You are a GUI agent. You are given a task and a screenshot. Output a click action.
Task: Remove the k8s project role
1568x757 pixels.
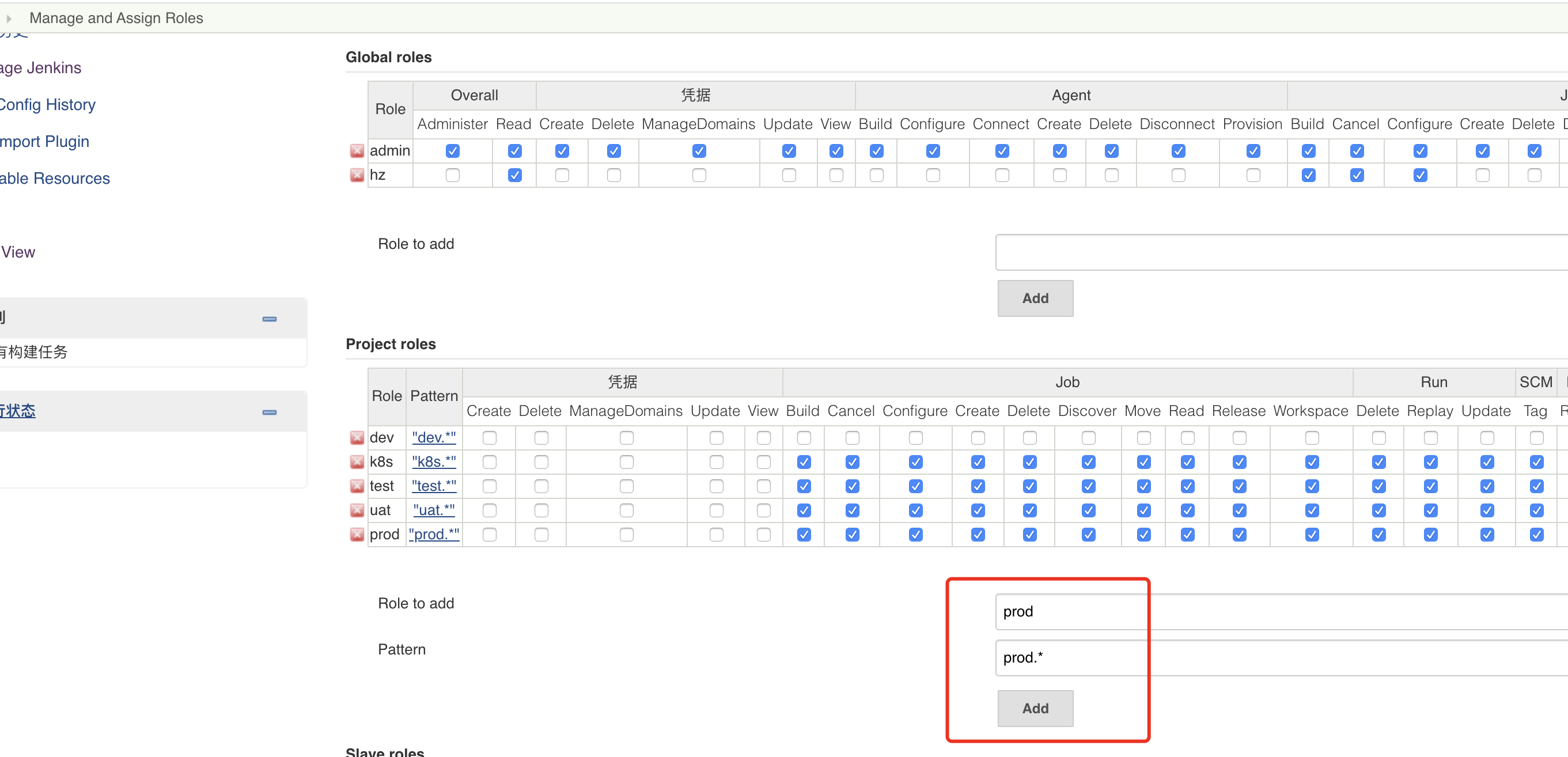click(x=357, y=462)
